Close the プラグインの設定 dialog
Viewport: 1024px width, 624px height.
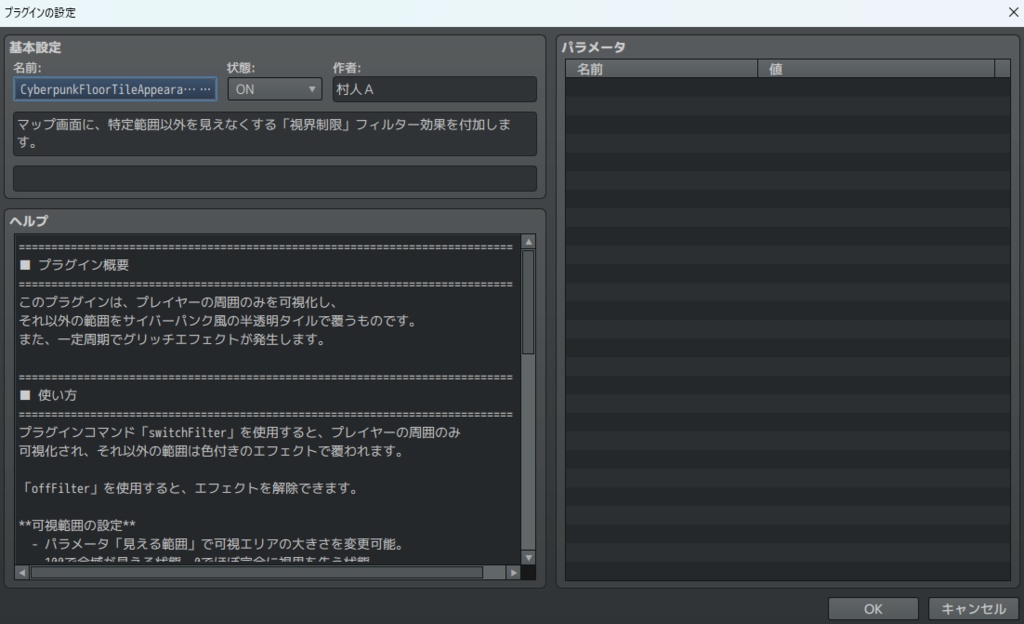[x=1012, y=12]
